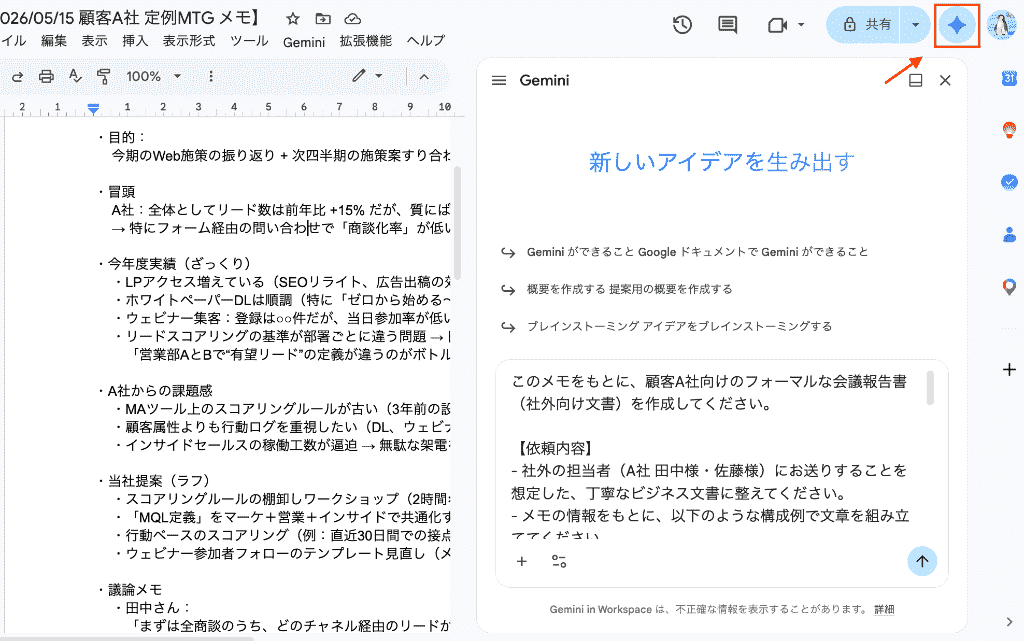Viewport: 1024px width, 641px height.
Task: Check the cloud save status icon
Action: (x=352, y=19)
